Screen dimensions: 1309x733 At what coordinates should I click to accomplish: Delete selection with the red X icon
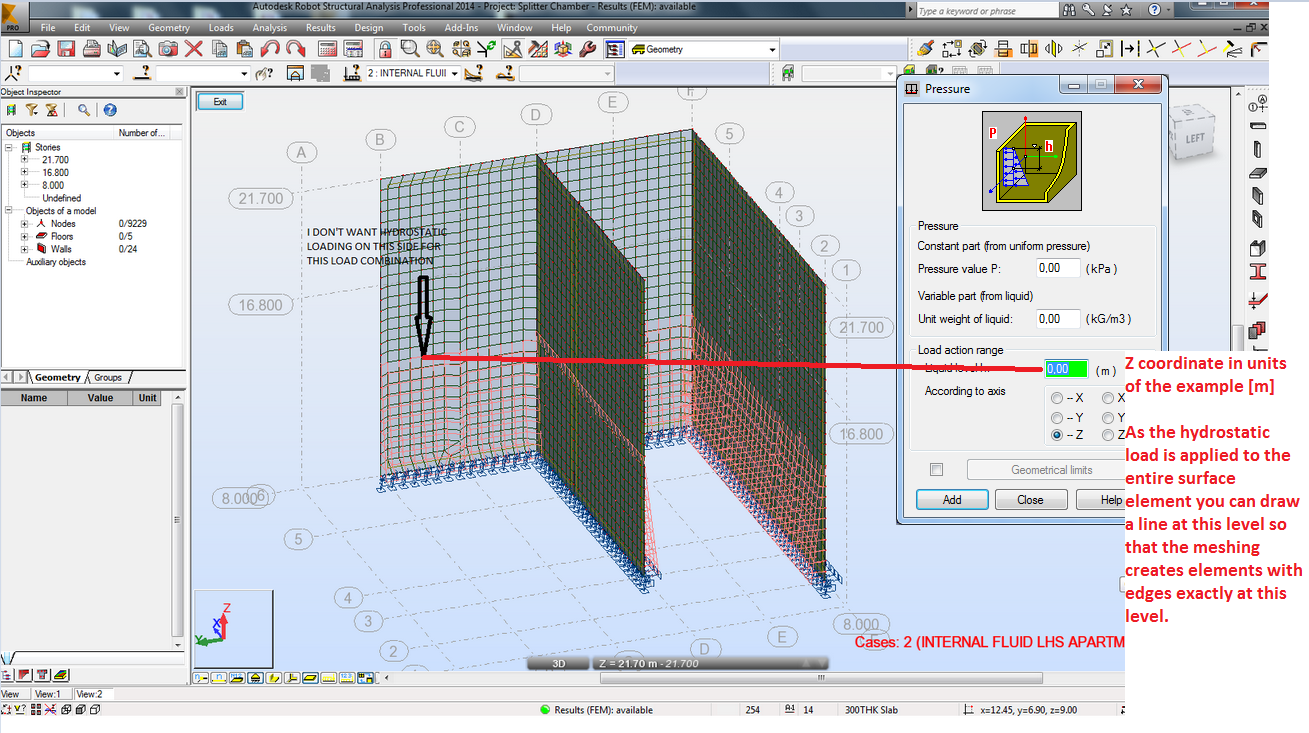193,49
